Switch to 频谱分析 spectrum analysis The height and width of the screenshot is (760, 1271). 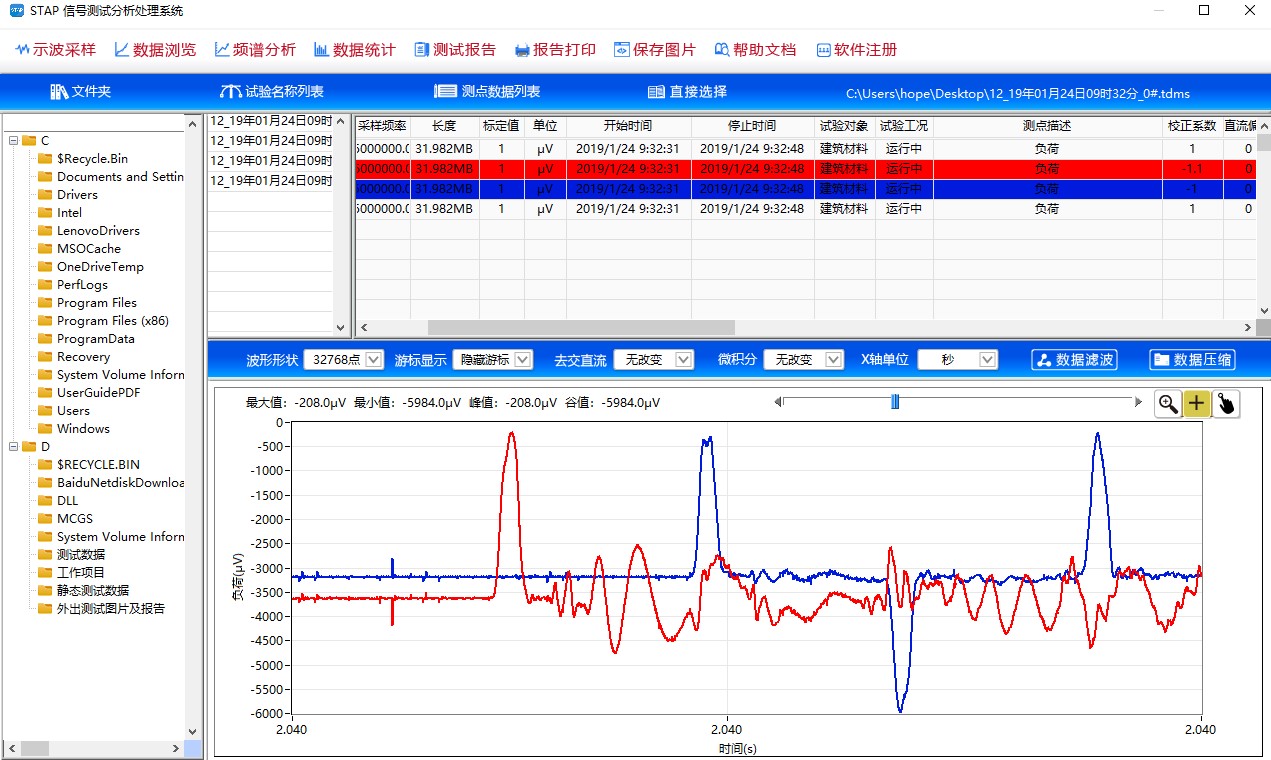click(x=254, y=49)
